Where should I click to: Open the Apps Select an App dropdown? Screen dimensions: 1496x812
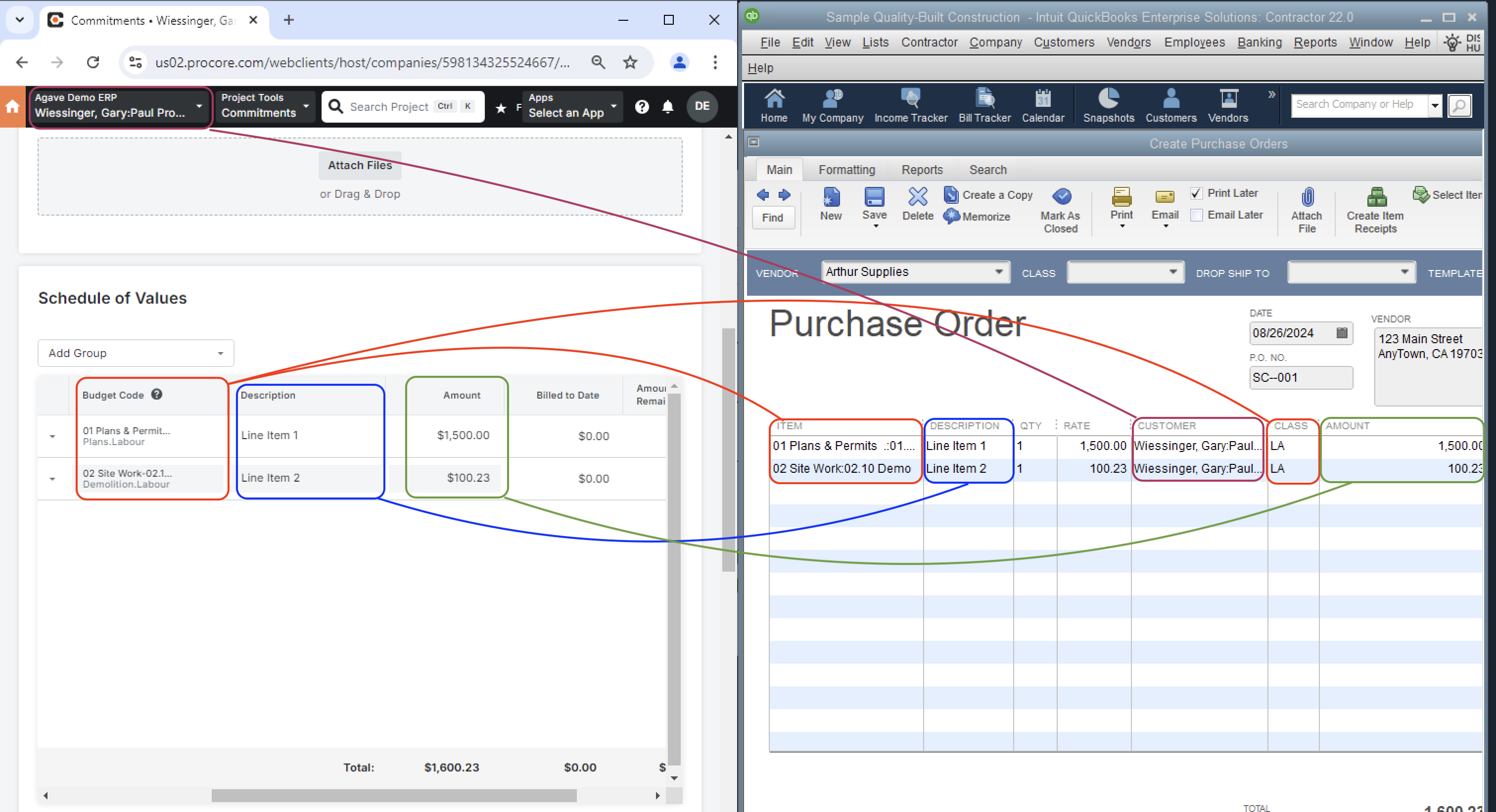pos(572,106)
